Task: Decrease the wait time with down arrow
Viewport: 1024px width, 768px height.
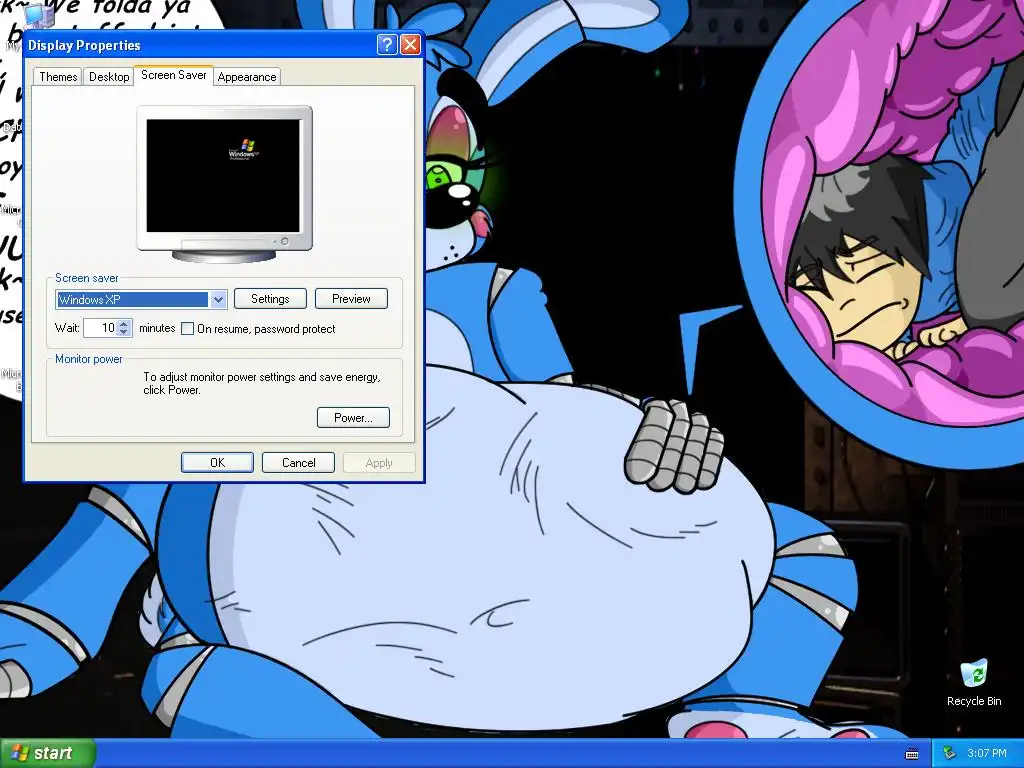Action: pos(124,332)
